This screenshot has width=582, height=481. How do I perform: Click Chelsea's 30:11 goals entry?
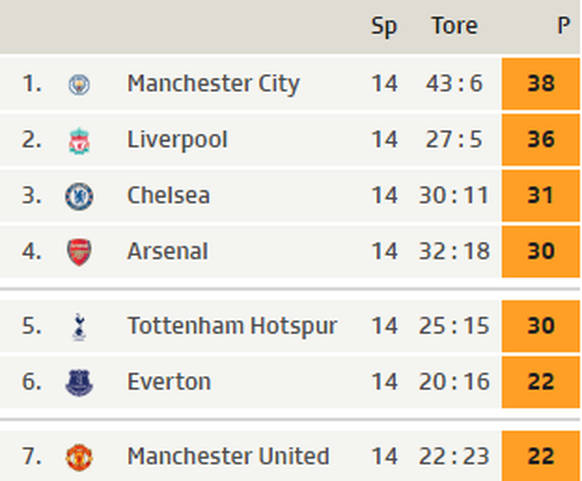[454, 196]
